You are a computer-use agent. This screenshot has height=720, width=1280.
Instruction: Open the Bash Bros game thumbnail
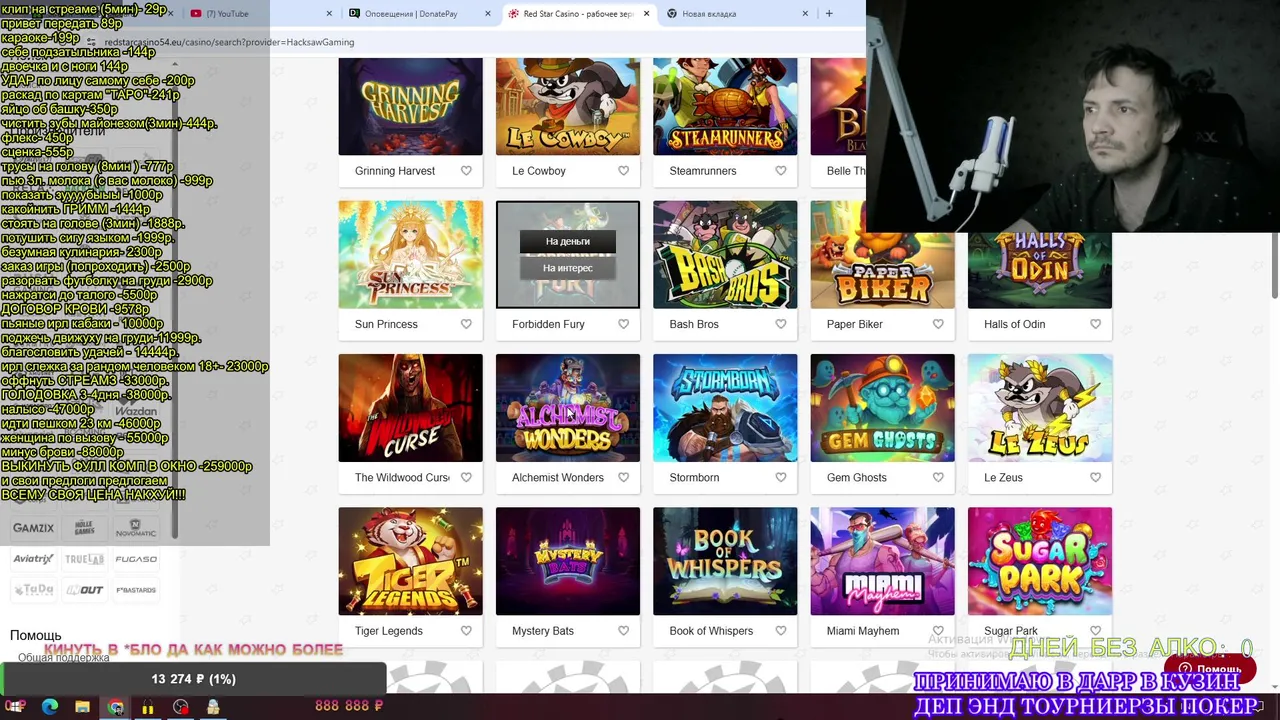[x=725, y=255]
